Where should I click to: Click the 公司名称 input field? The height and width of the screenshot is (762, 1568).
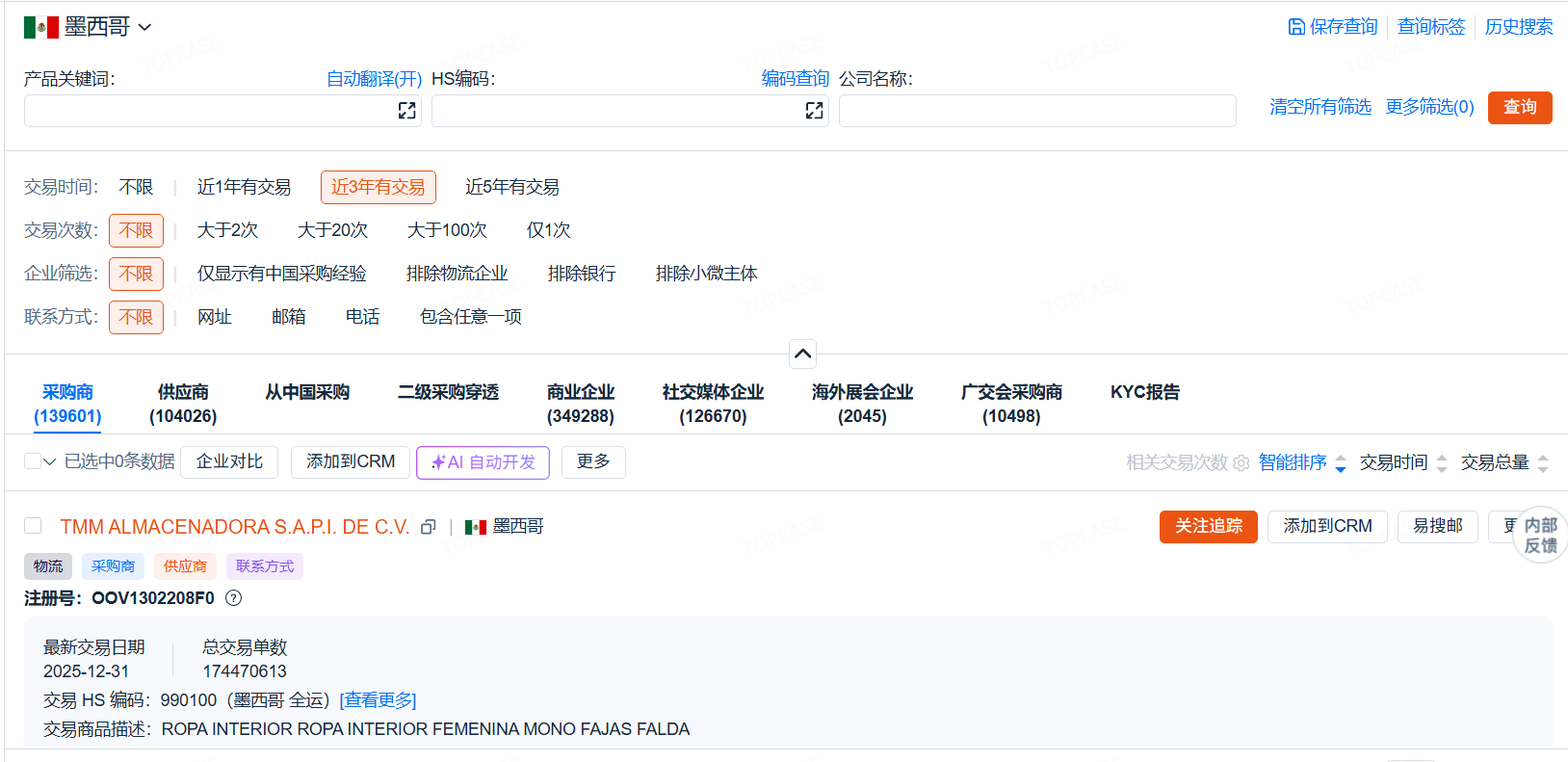click(1036, 111)
